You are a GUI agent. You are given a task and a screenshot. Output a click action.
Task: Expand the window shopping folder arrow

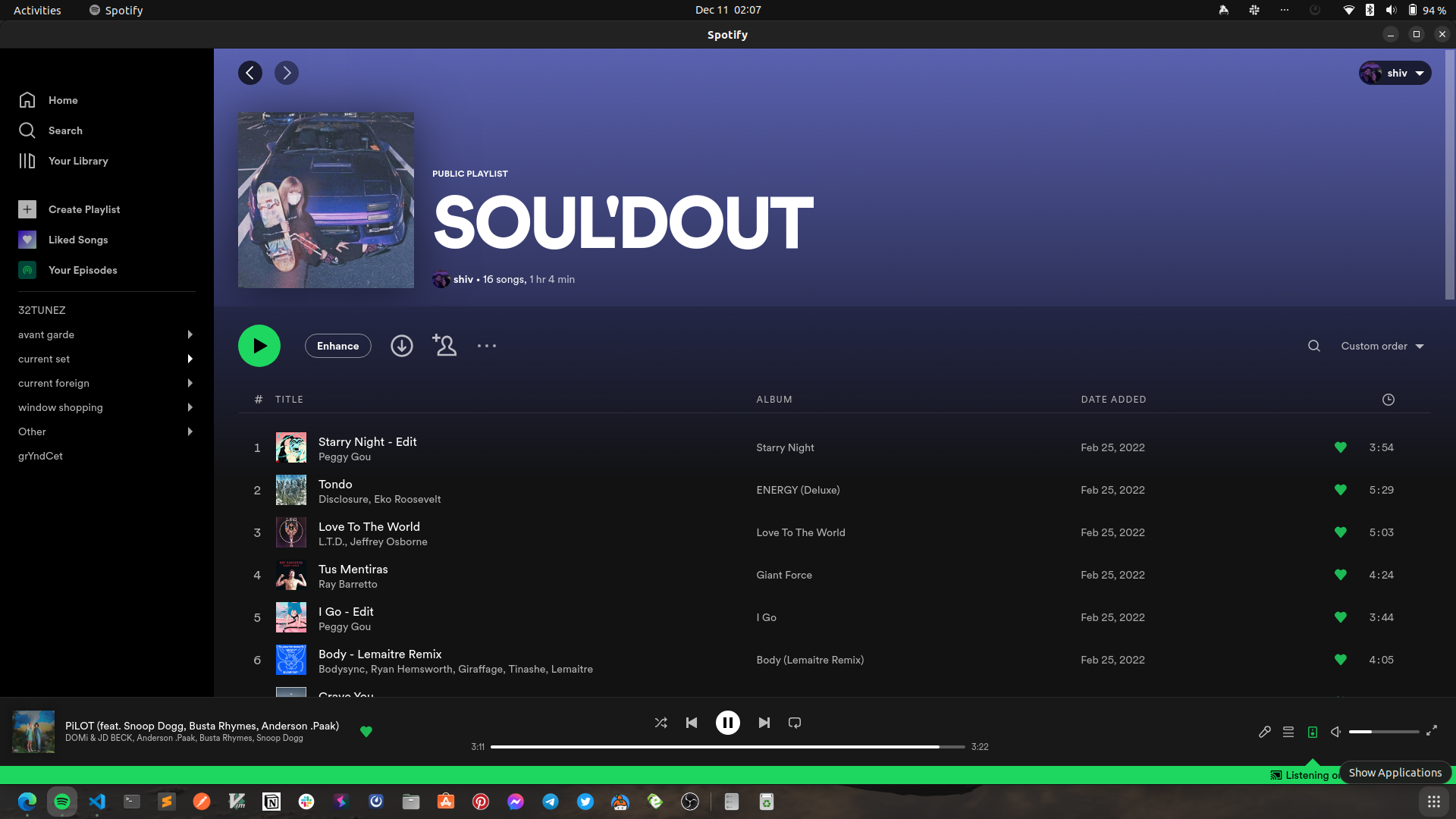tap(190, 407)
